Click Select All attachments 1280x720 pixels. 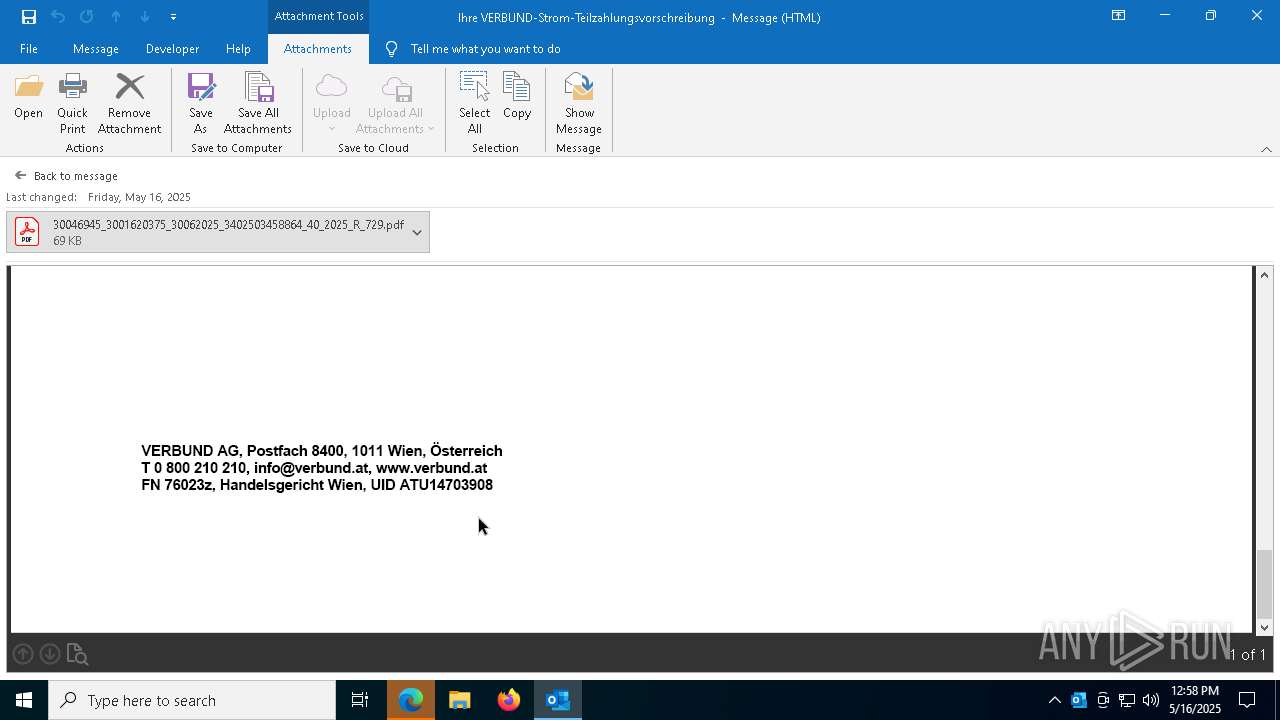(475, 103)
